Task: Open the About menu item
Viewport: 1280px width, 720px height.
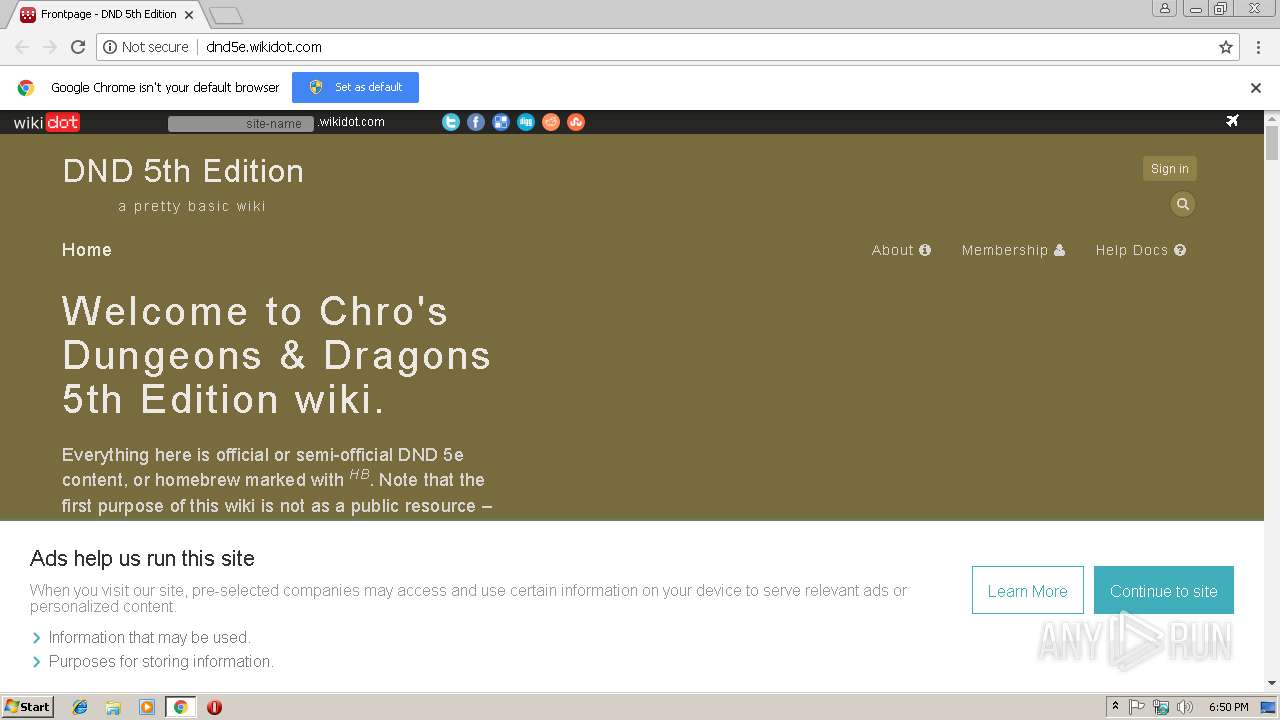Action: coord(901,250)
